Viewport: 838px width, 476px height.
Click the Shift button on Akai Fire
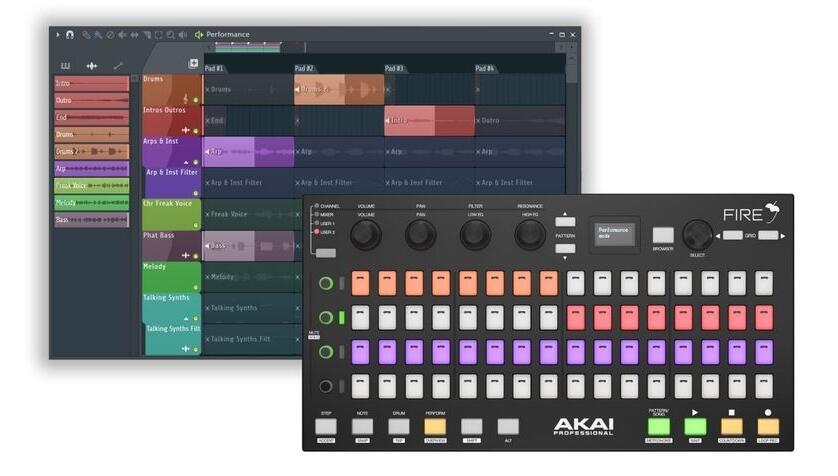pyautogui.click(x=471, y=426)
